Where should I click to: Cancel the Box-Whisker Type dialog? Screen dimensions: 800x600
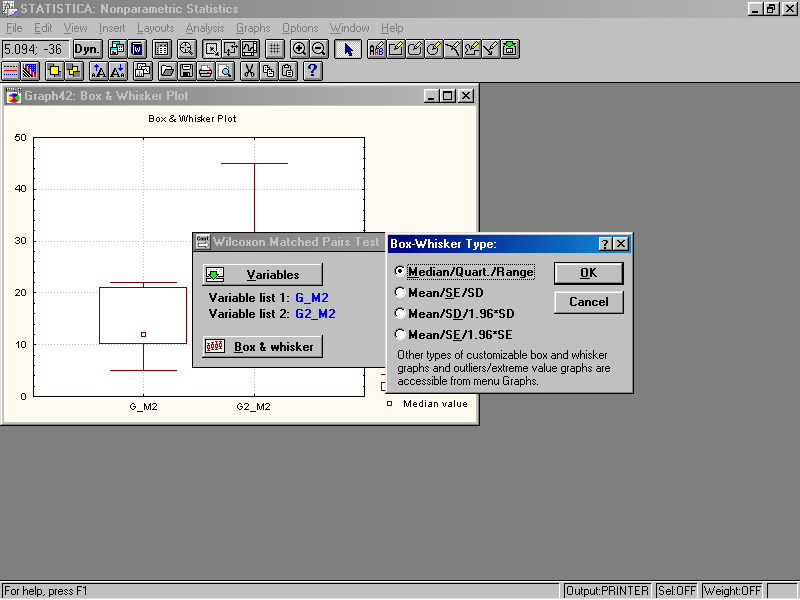pos(588,302)
